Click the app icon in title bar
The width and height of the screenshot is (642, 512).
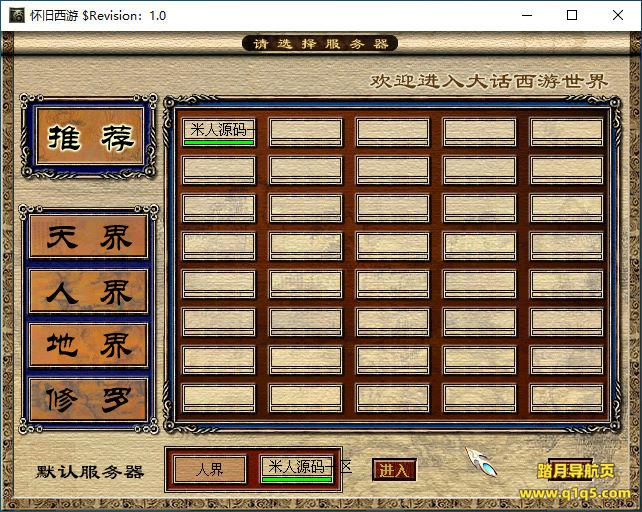[x=15, y=15]
